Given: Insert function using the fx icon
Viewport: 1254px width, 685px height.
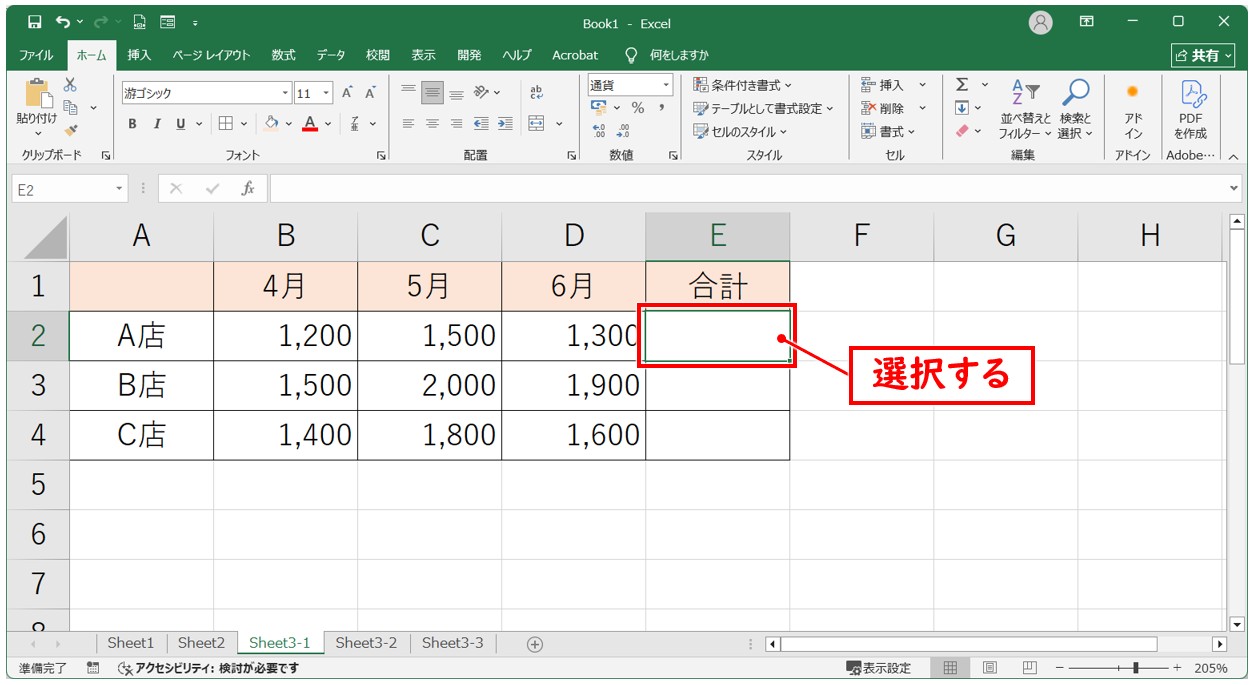Looking at the screenshot, I should [x=248, y=188].
